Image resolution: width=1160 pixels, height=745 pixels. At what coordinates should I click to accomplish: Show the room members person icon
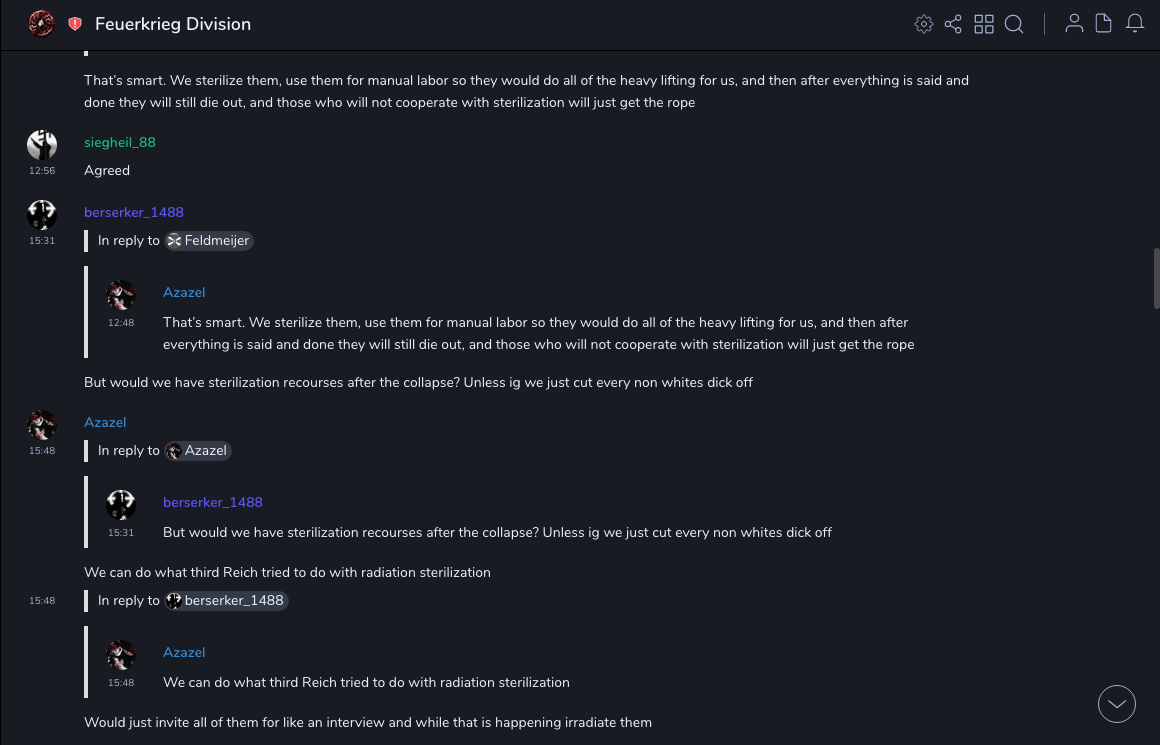point(1074,24)
